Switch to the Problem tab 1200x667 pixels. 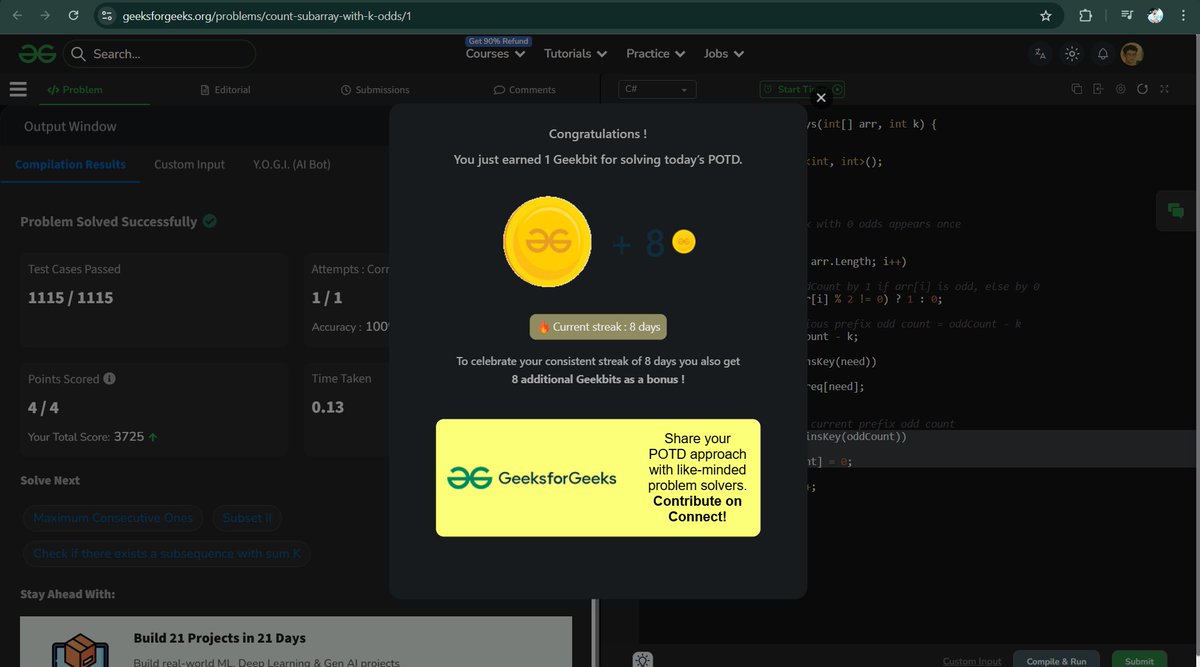[x=75, y=89]
